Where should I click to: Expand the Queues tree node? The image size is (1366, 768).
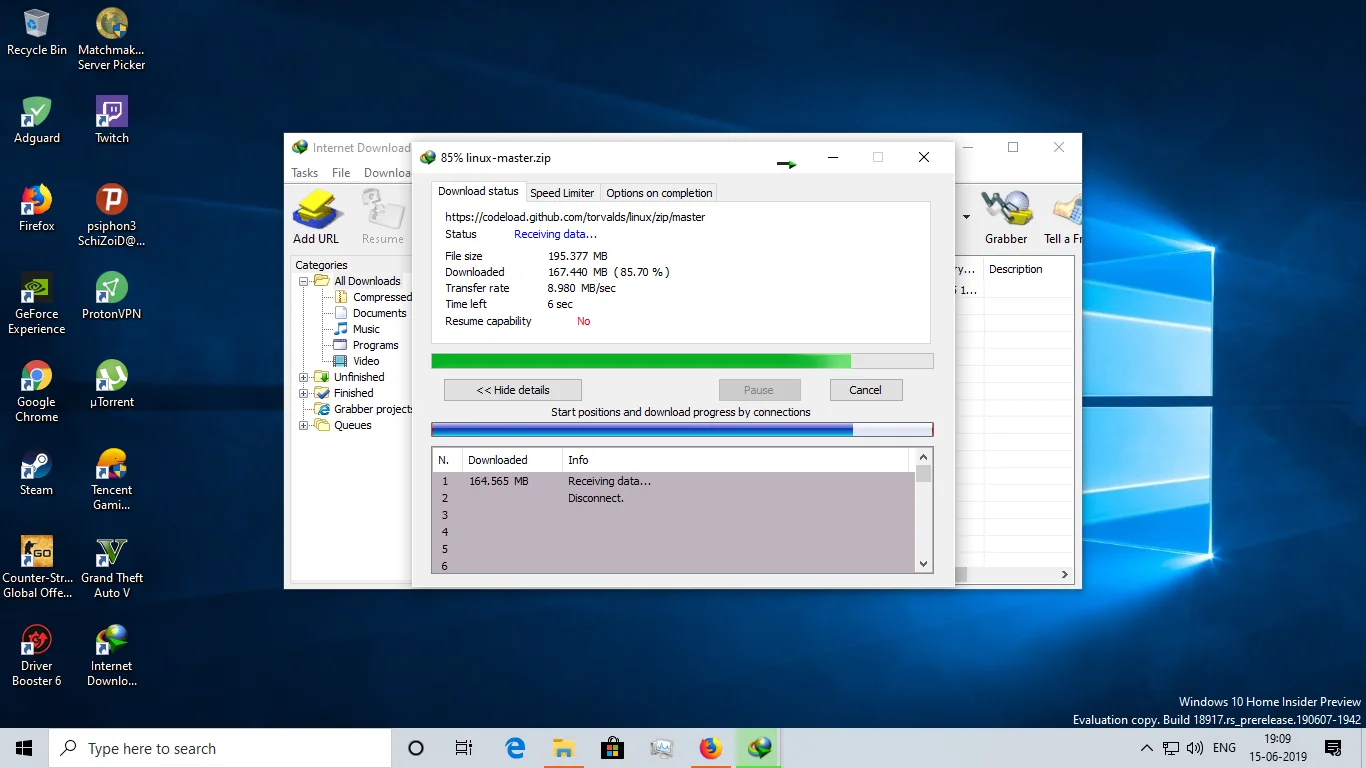coord(304,425)
